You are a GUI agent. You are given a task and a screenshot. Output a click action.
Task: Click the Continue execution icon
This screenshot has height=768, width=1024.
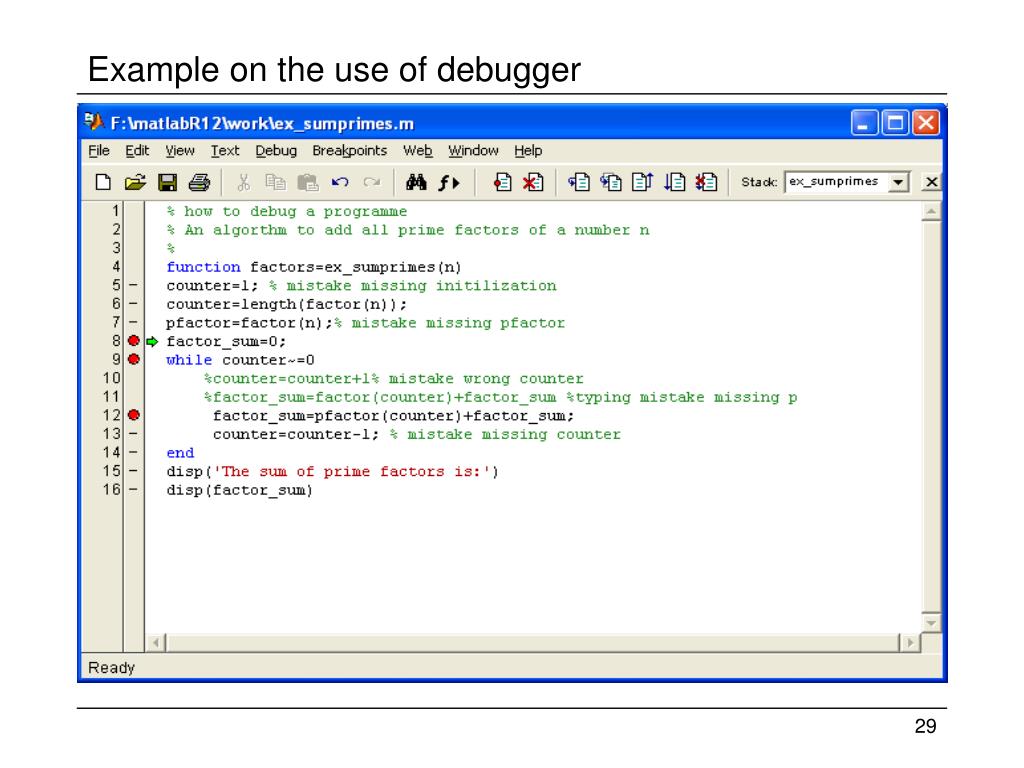pos(675,182)
